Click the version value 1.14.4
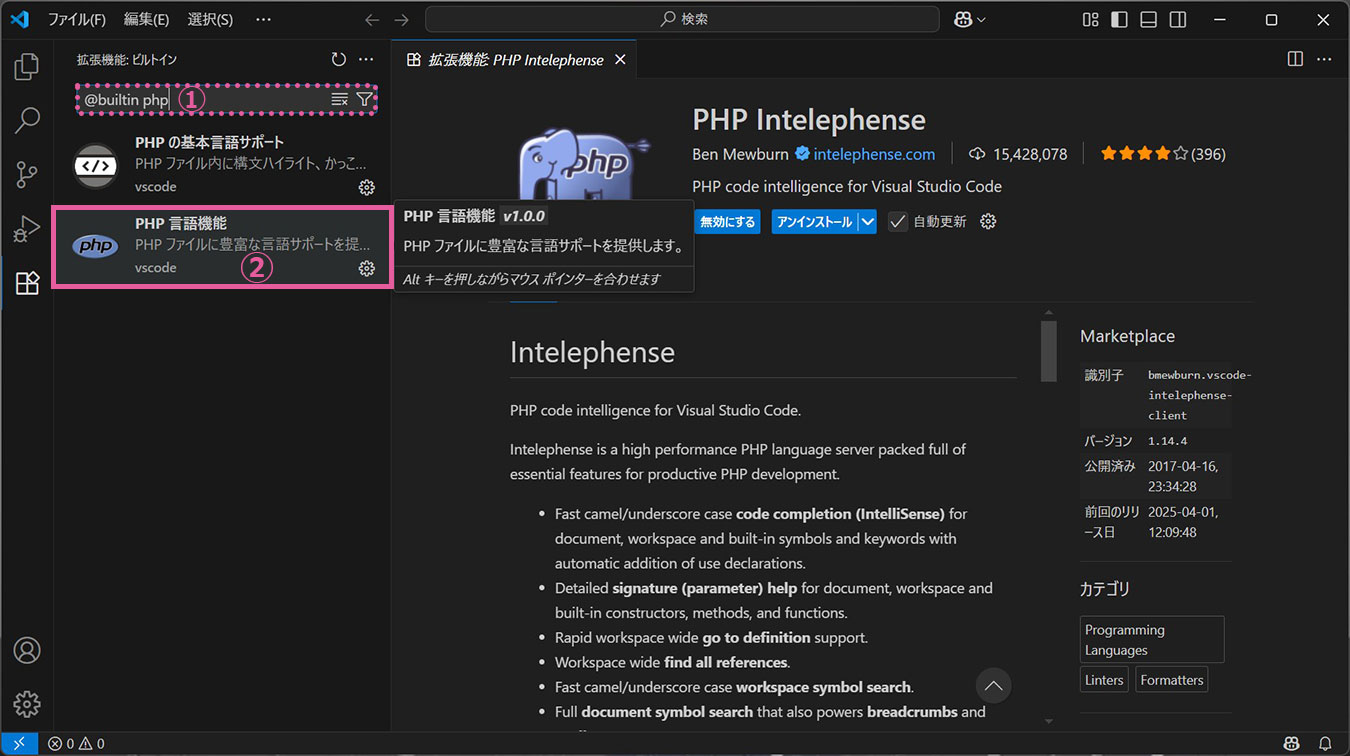Screen dimensions: 1350x756 pyautogui.click(x=1168, y=441)
